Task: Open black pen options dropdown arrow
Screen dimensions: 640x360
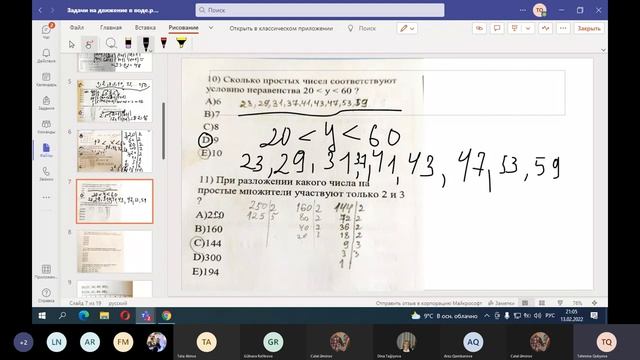Action: 150,50
